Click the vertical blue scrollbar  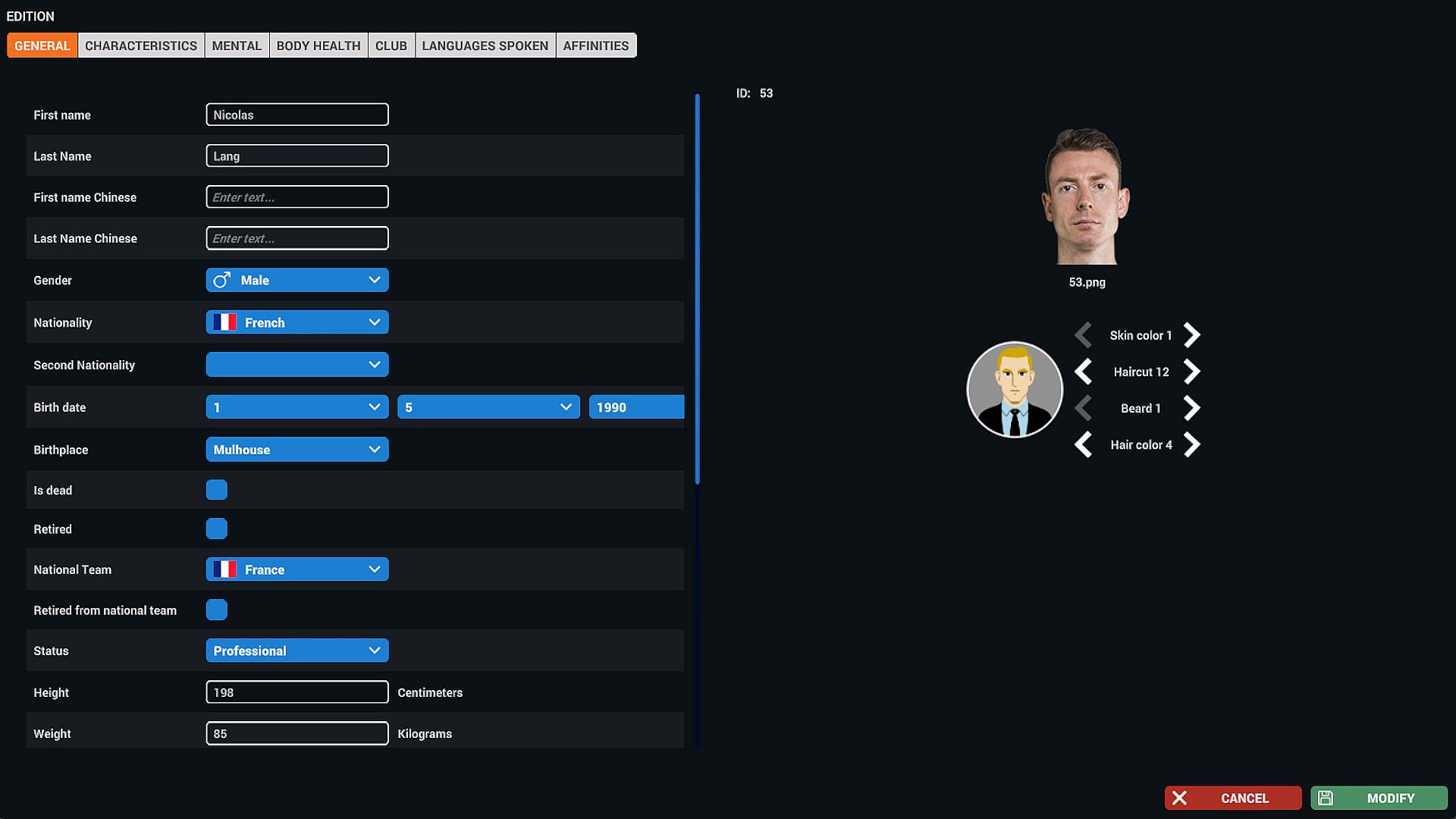[x=697, y=288]
